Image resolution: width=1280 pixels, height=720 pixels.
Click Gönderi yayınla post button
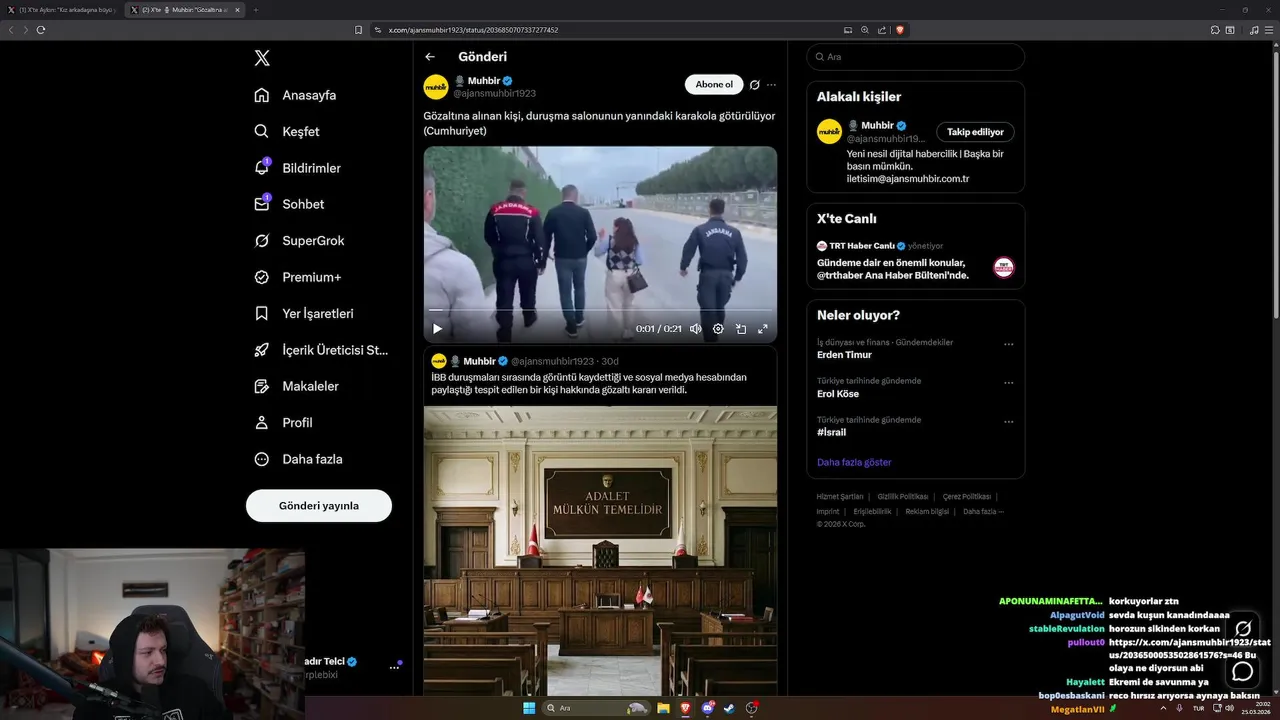point(319,505)
